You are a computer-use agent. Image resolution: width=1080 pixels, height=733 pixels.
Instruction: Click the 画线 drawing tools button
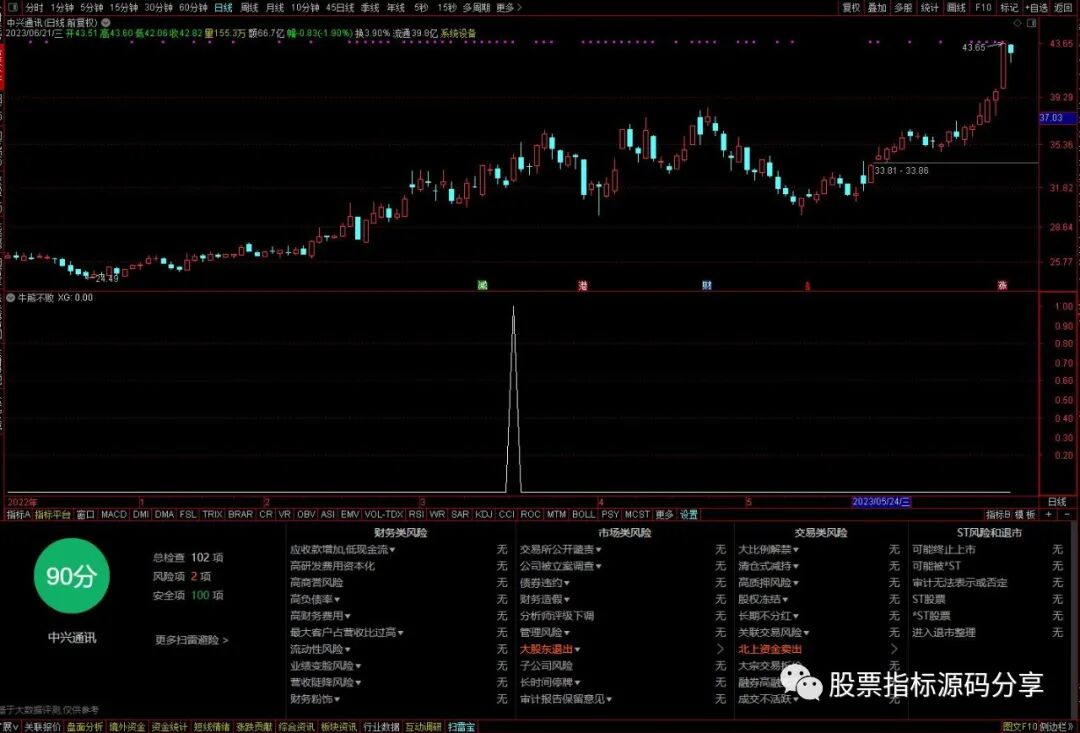(x=956, y=8)
